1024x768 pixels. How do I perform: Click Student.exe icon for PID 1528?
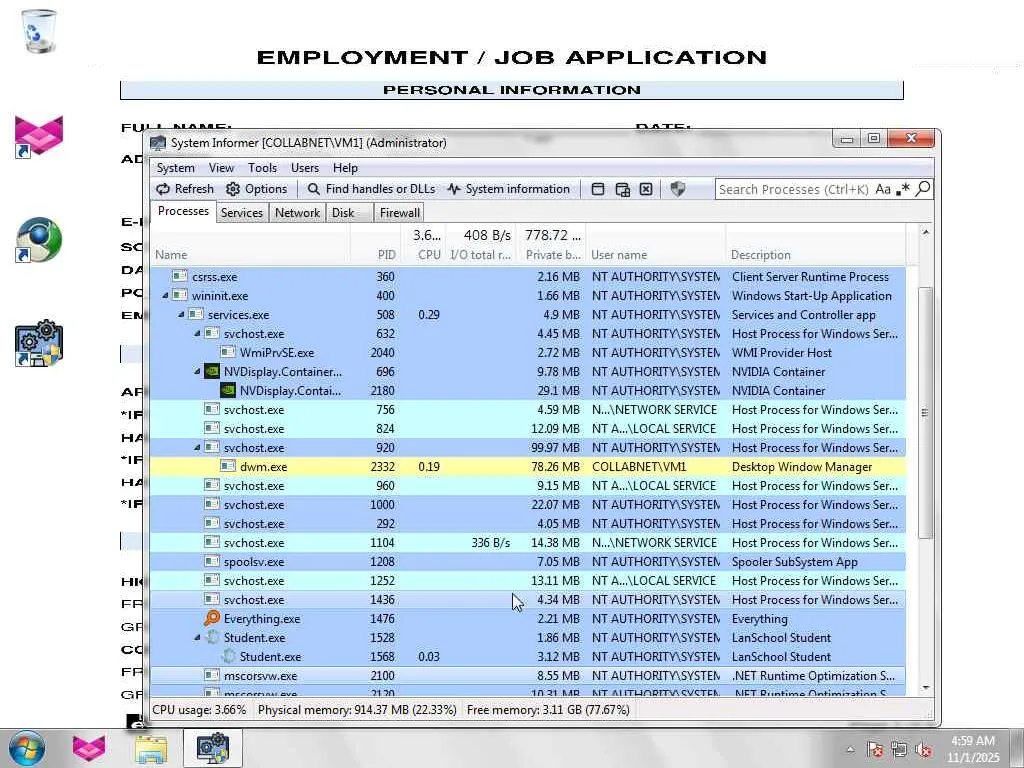coord(212,637)
